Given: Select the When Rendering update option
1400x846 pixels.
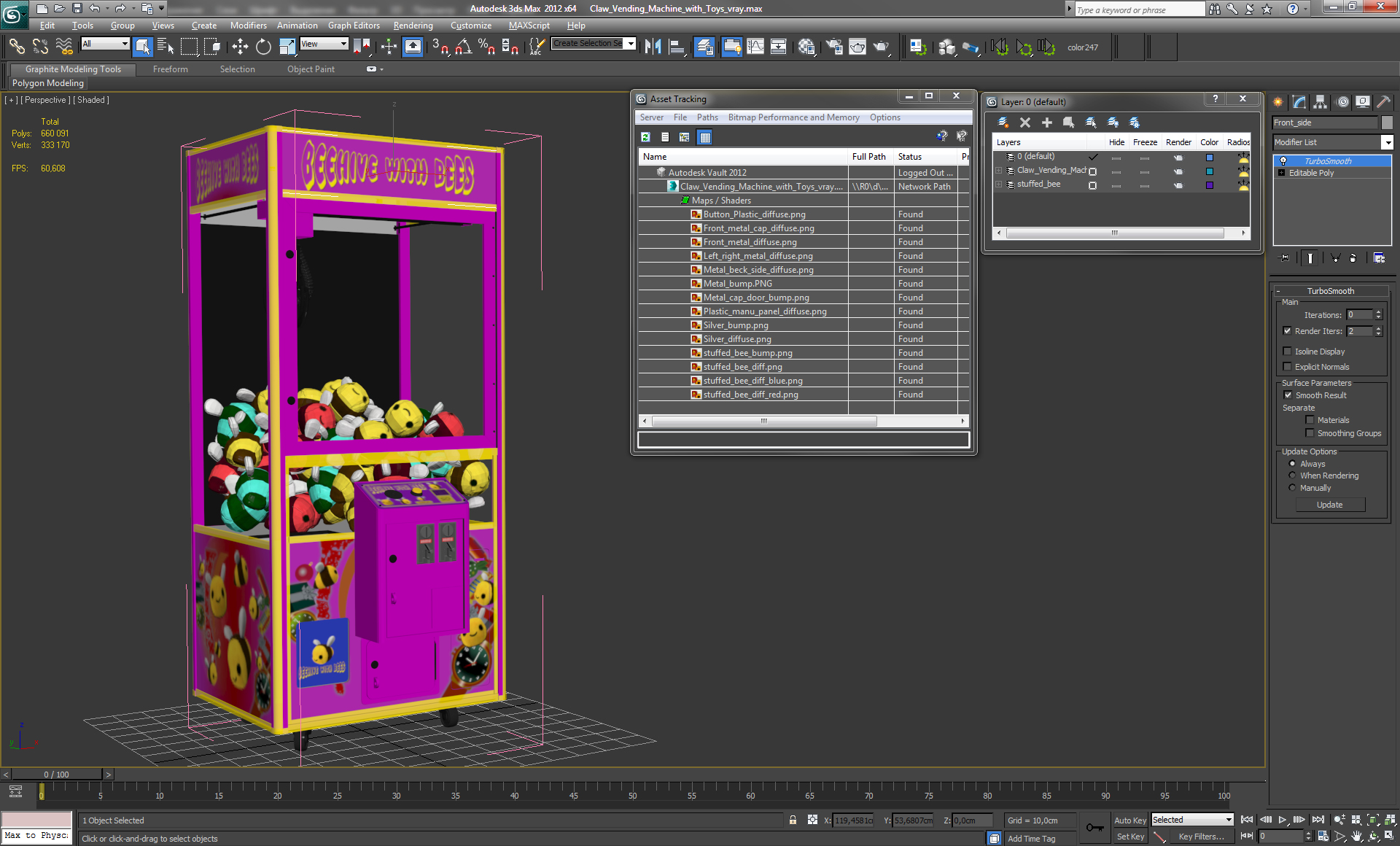Looking at the screenshot, I should point(1293,476).
